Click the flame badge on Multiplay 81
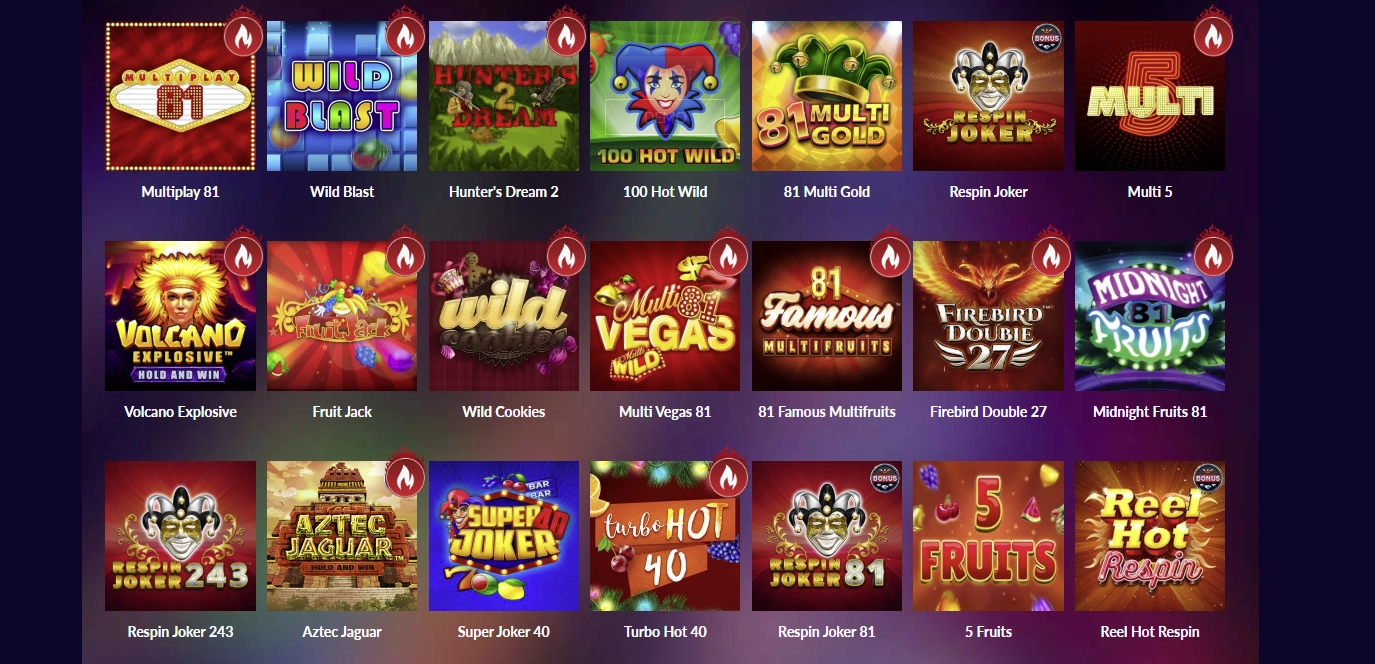The height and width of the screenshot is (664, 1375). pyautogui.click(x=243, y=37)
